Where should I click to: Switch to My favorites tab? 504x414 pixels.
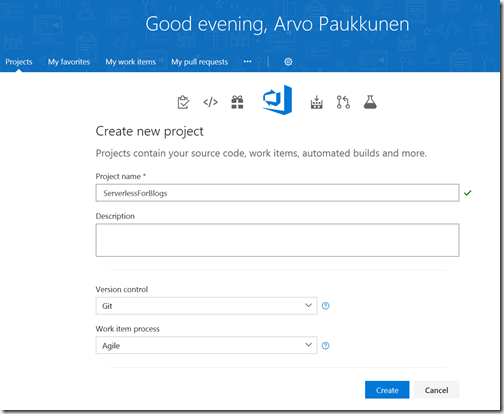69,62
